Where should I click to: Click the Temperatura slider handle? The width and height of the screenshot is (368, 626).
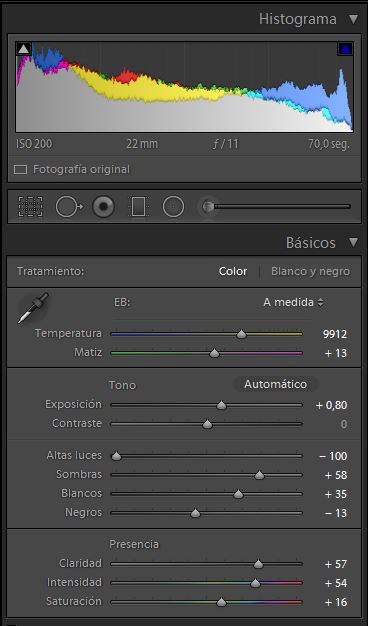coord(241,334)
